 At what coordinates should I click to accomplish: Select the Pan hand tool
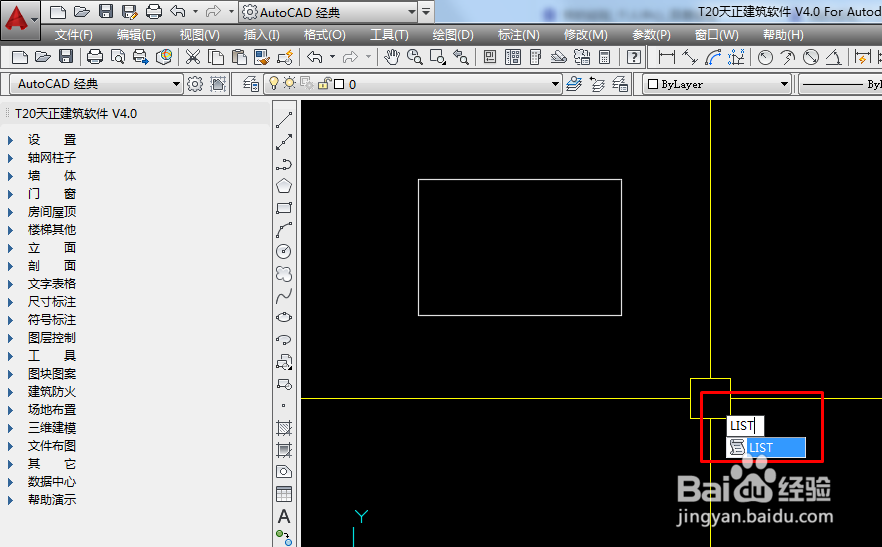tap(392, 57)
